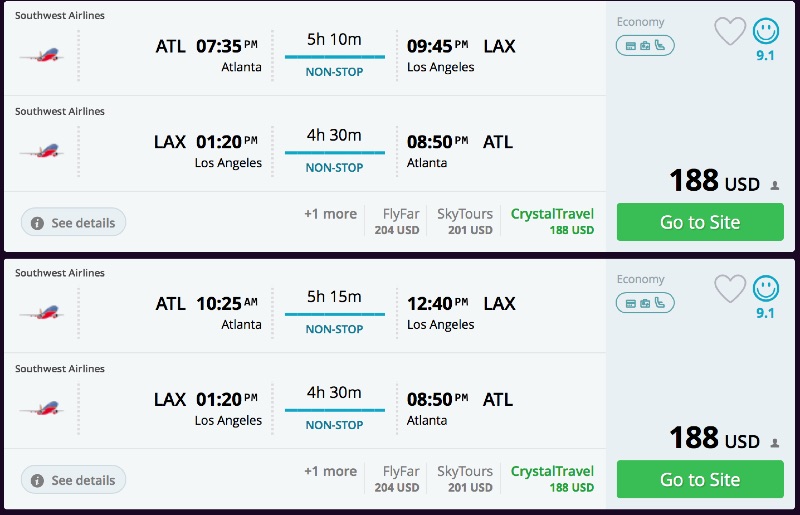Pick the CrystalTravel 188 USD offer in second result

(552, 479)
